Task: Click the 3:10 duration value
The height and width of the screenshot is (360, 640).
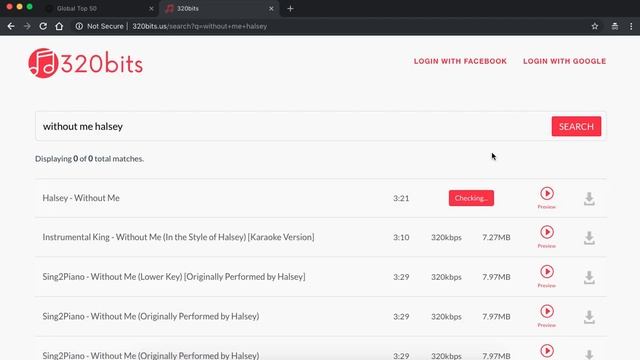Action: click(x=401, y=237)
